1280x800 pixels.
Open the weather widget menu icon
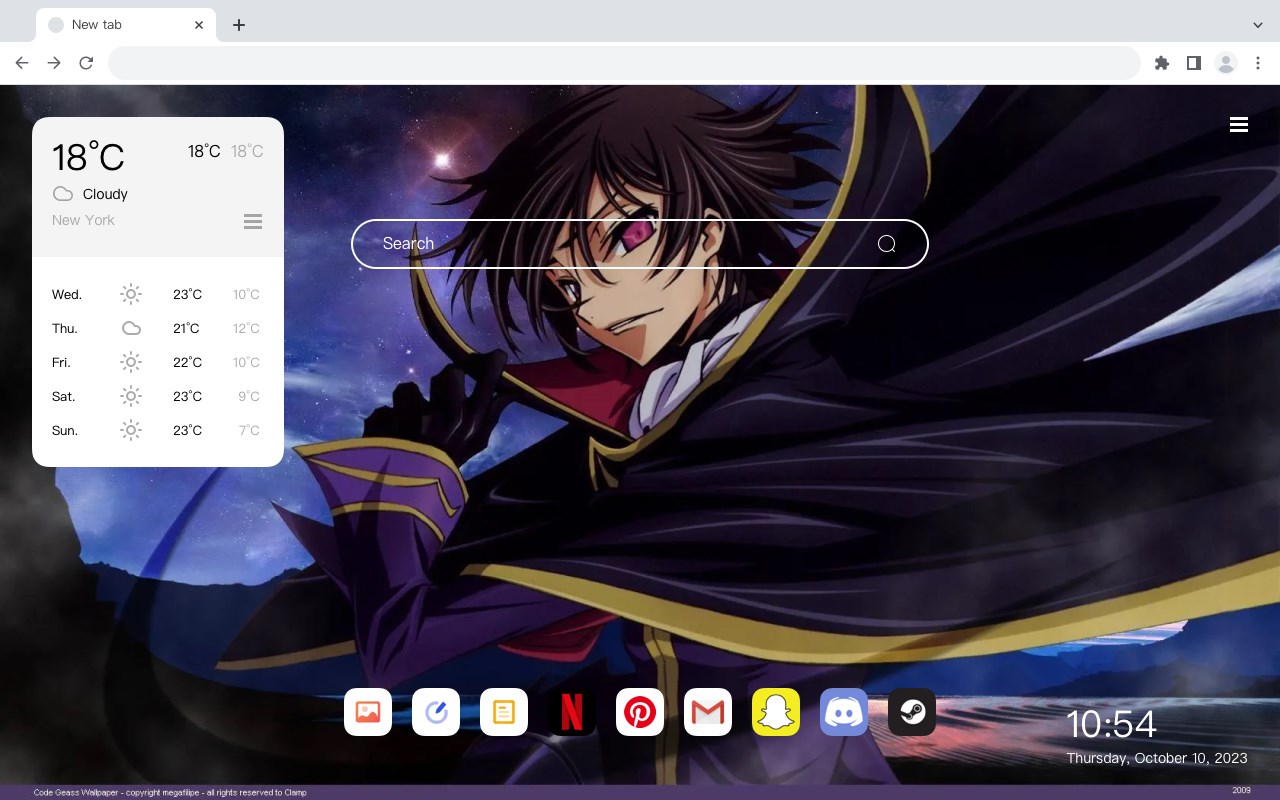(253, 221)
